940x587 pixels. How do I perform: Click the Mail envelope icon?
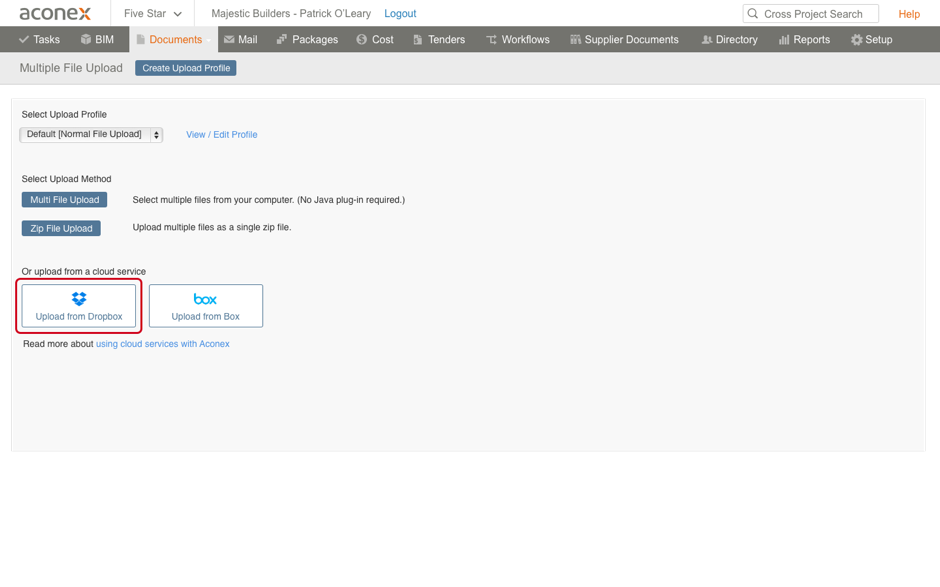tap(229, 40)
